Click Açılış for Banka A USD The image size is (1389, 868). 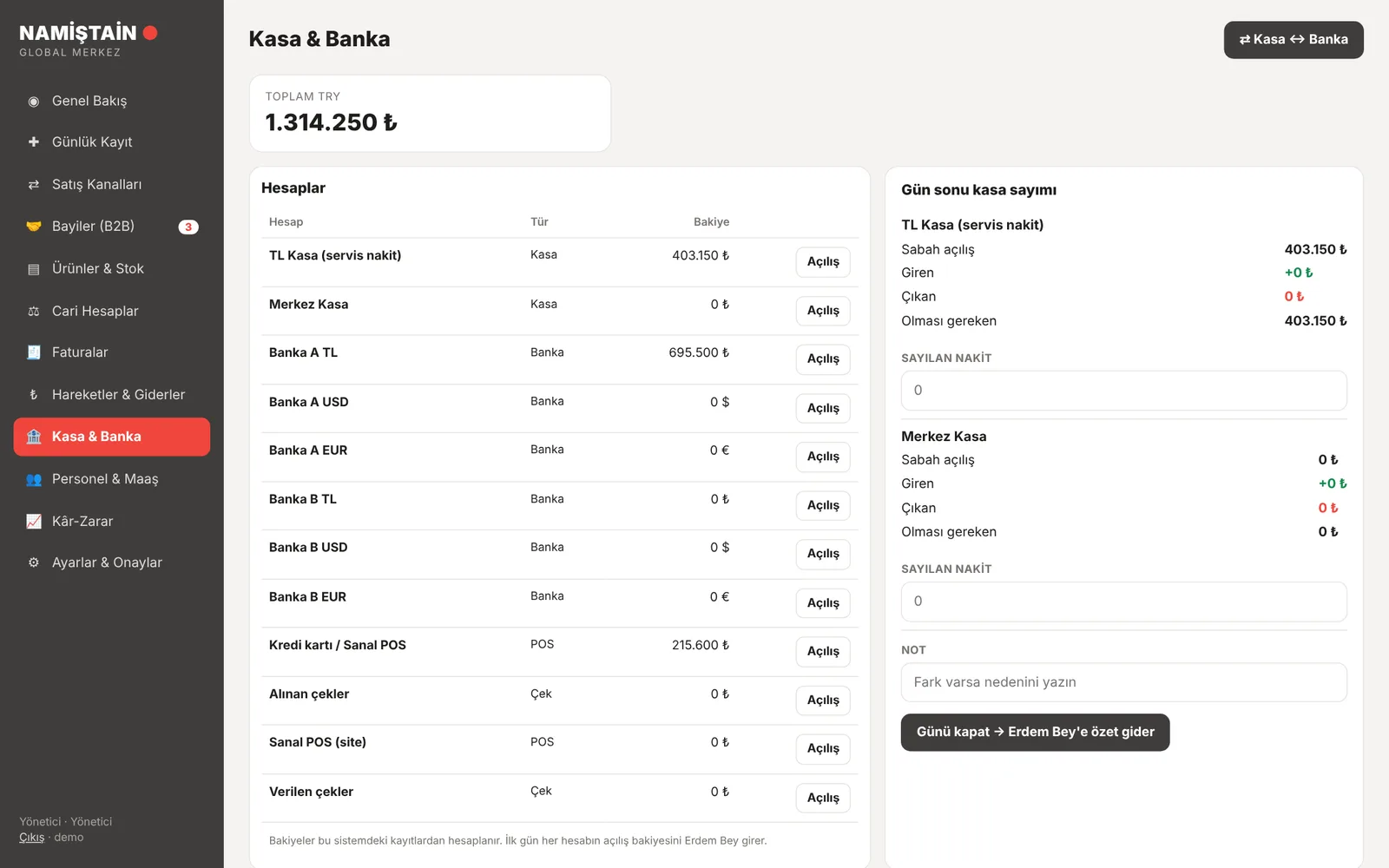pyautogui.click(x=823, y=408)
